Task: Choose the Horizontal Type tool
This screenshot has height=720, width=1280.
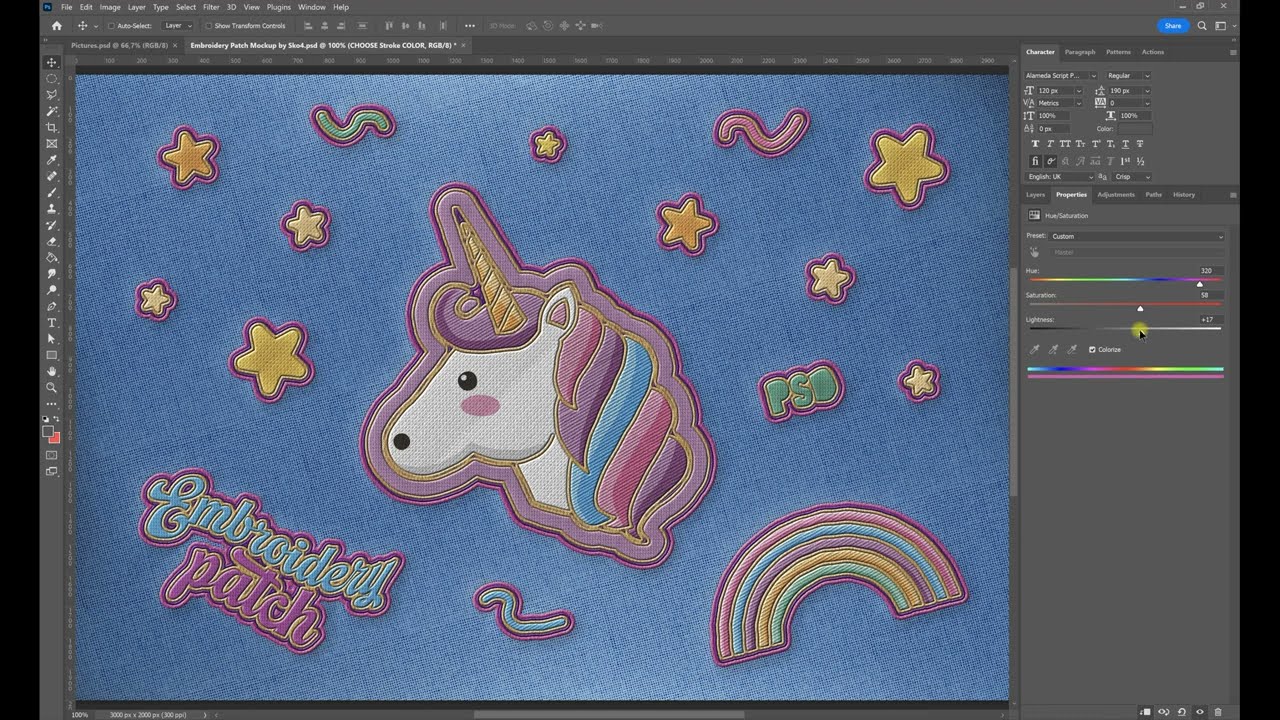Action: [52, 322]
